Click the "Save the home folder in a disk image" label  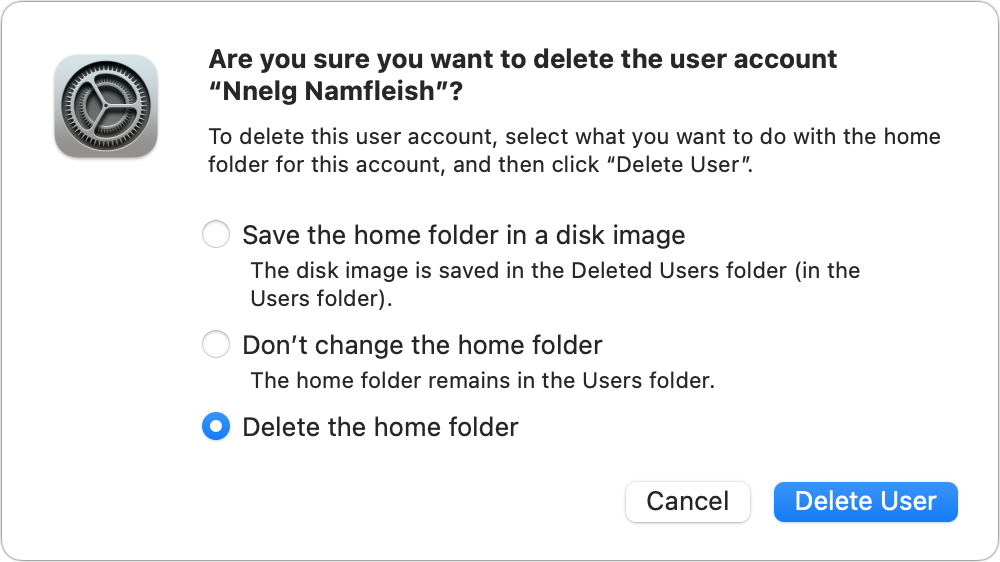pyautogui.click(x=464, y=235)
